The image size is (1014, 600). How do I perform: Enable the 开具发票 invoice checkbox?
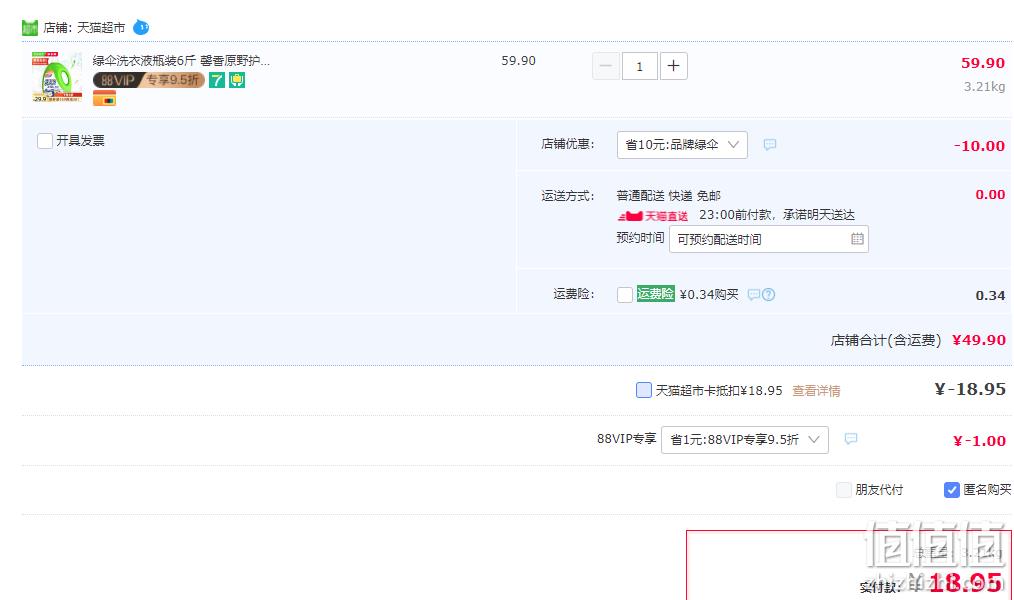tap(45, 141)
